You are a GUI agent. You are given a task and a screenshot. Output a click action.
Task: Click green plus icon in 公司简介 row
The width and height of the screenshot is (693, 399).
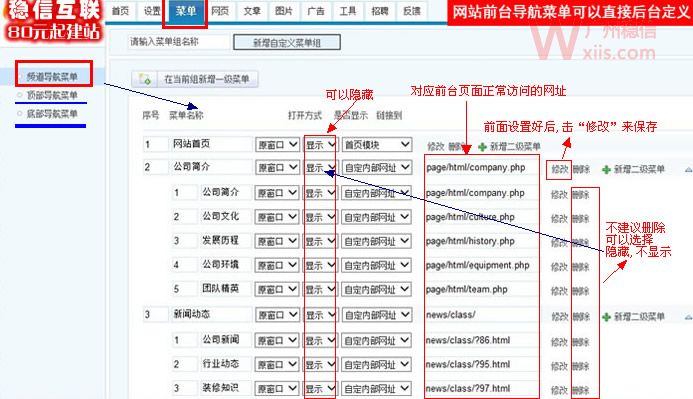[x=606, y=170]
